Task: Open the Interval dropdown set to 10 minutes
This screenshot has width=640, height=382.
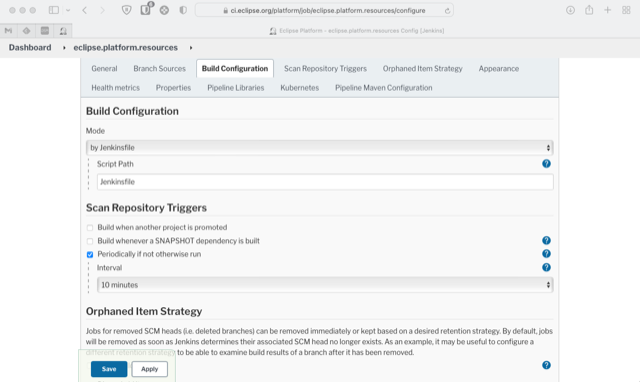Action: coord(325,285)
